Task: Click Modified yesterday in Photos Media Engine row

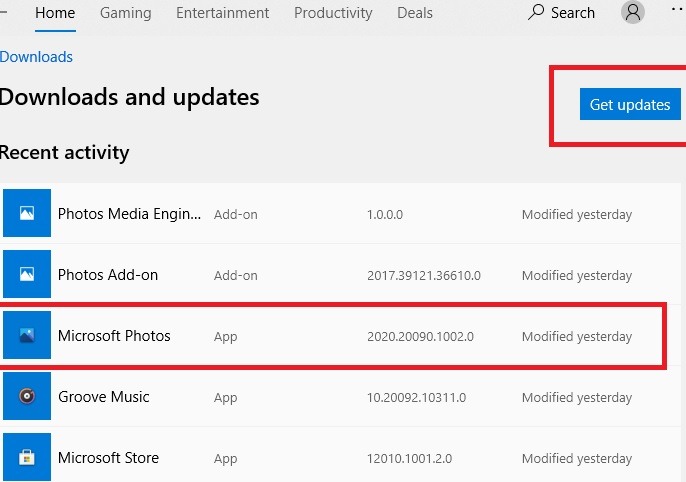Action: [577, 214]
